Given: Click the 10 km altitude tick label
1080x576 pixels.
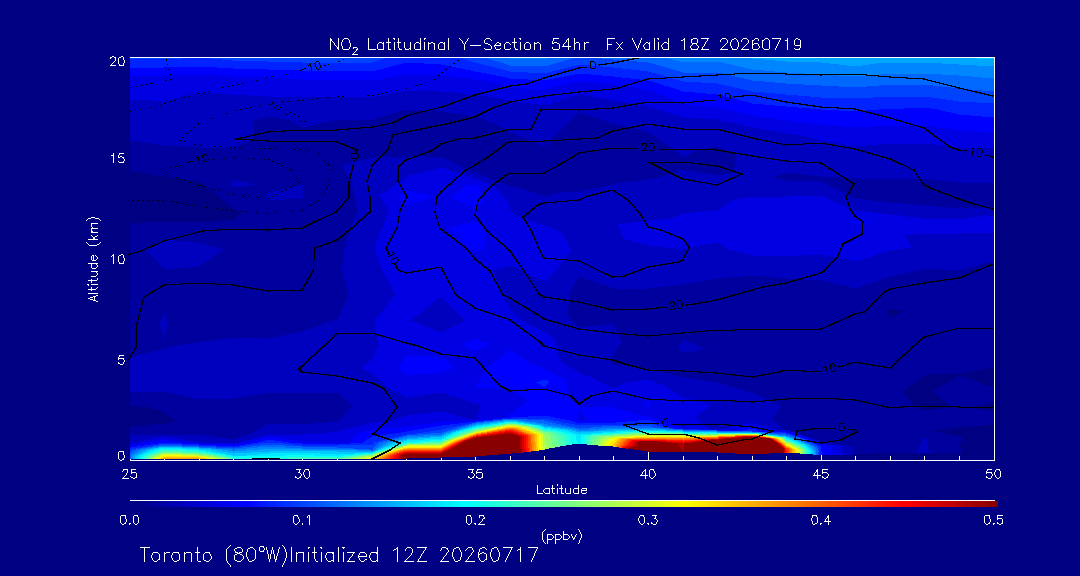Looking at the screenshot, I should click(116, 259).
